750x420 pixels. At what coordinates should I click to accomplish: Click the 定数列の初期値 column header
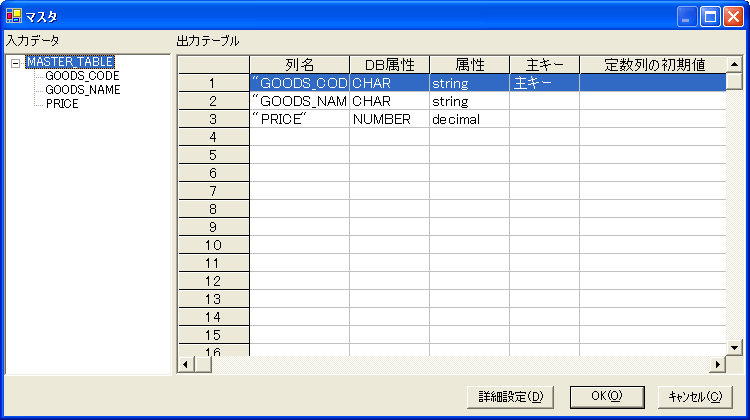(655, 65)
